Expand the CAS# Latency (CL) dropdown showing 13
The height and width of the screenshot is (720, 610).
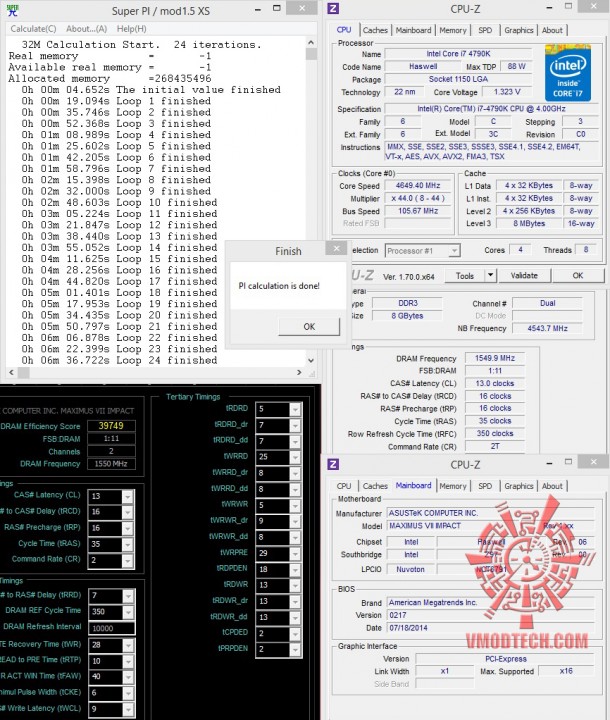tap(128, 496)
